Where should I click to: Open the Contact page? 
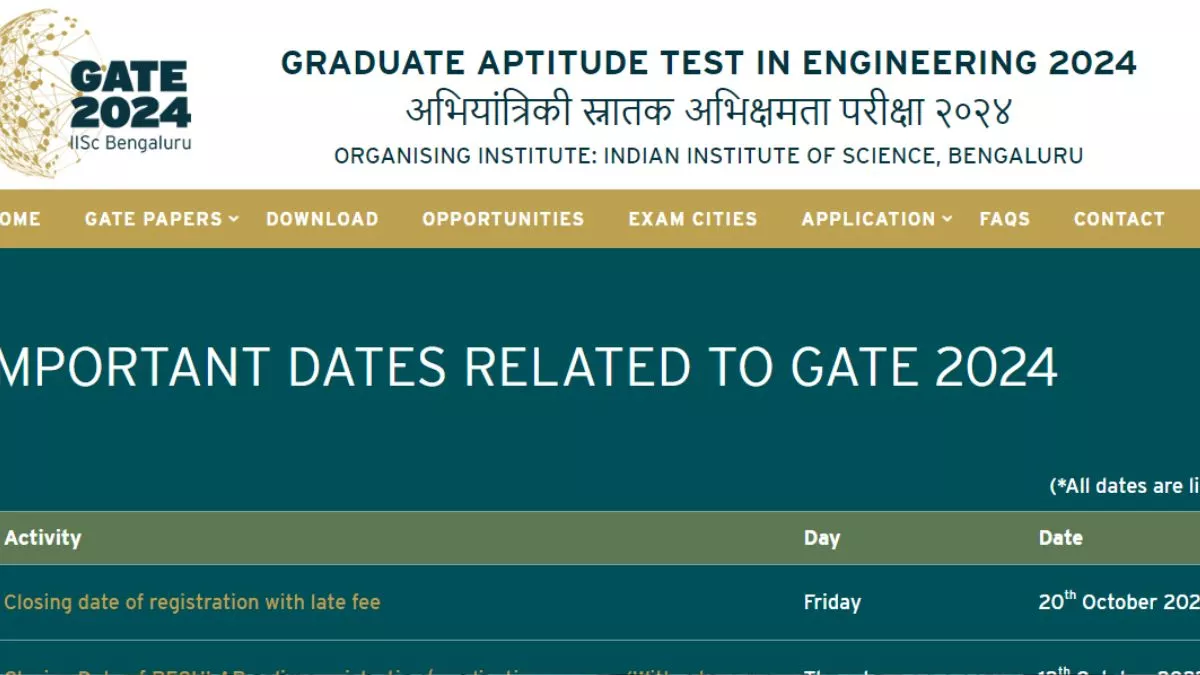1119,219
